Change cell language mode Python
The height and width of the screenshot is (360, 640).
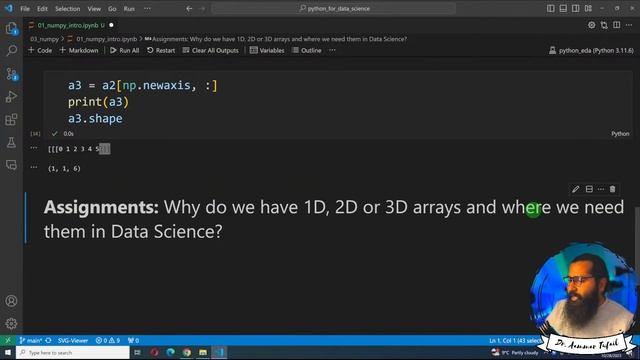620,134
